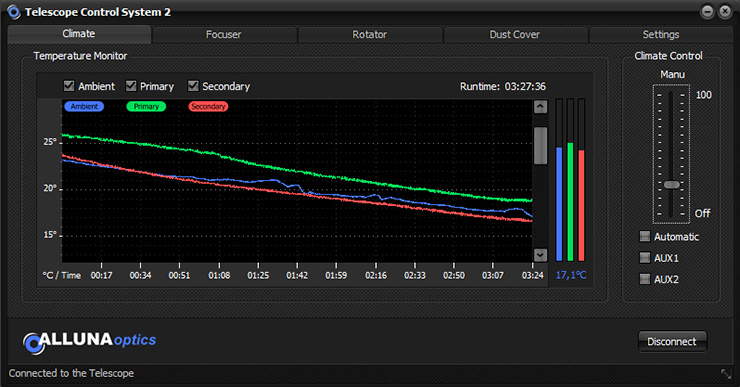740x387 pixels.
Task: Click the blue Ambient temperature level bar
Action: click(x=559, y=204)
